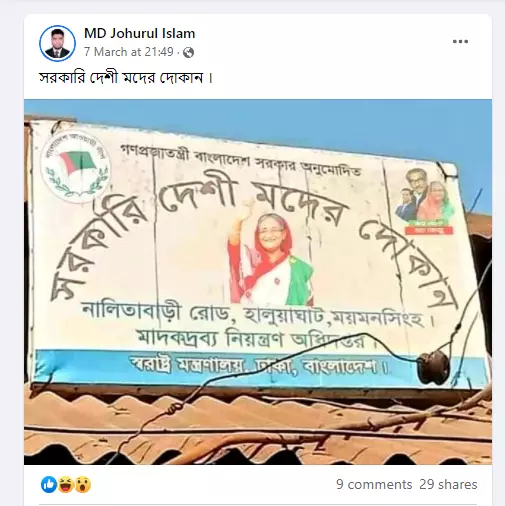Show the 9 comments list
The width and height of the screenshot is (505, 506).
point(374,484)
